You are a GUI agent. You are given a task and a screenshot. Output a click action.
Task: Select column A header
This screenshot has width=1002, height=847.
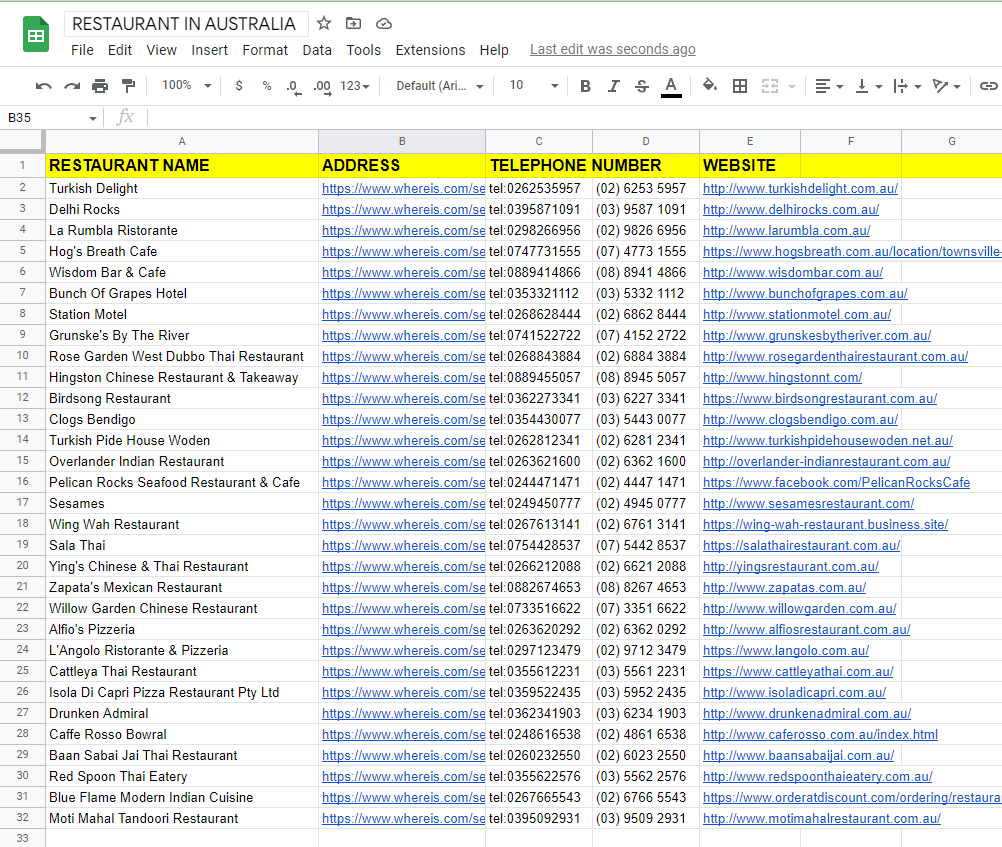182,141
